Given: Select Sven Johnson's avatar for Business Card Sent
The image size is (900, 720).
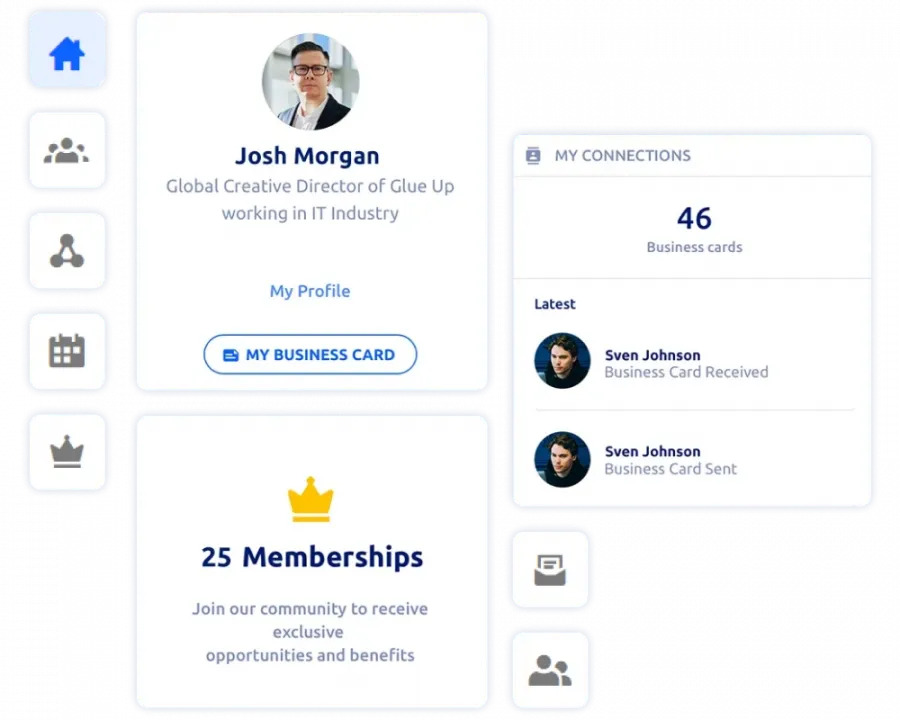Looking at the screenshot, I should (562, 459).
